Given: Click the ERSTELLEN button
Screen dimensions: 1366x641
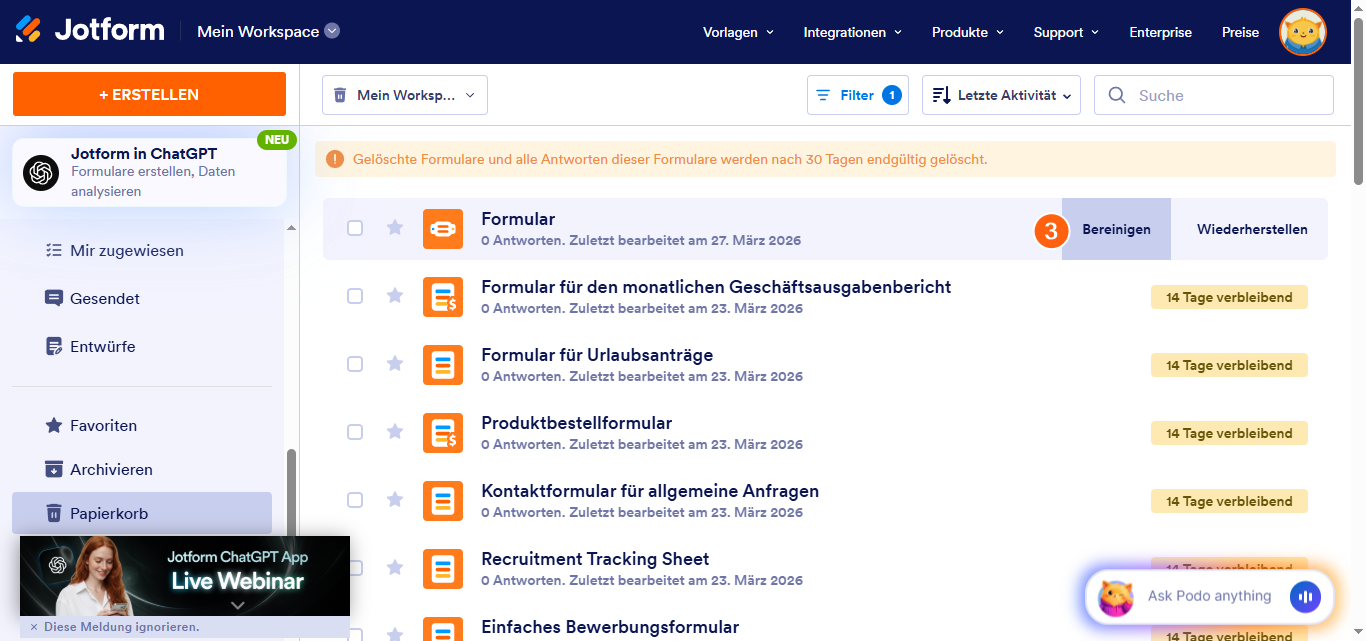Looking at the screenshot, I should pos(148,94).
